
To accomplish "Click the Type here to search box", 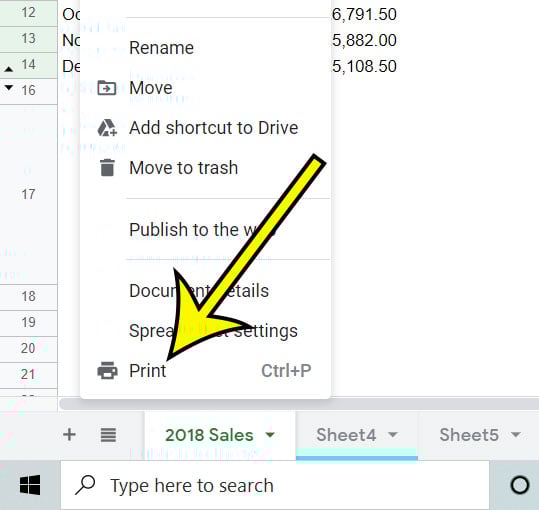I will (275, 485).
